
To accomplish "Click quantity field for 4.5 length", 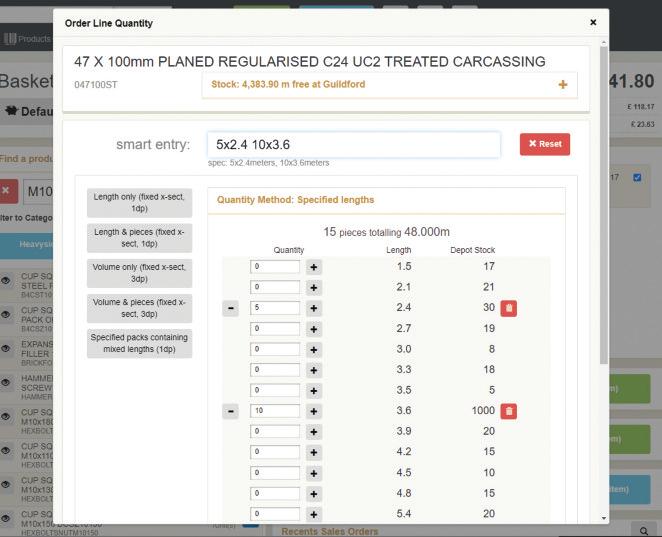I will [x=275, y=473].
